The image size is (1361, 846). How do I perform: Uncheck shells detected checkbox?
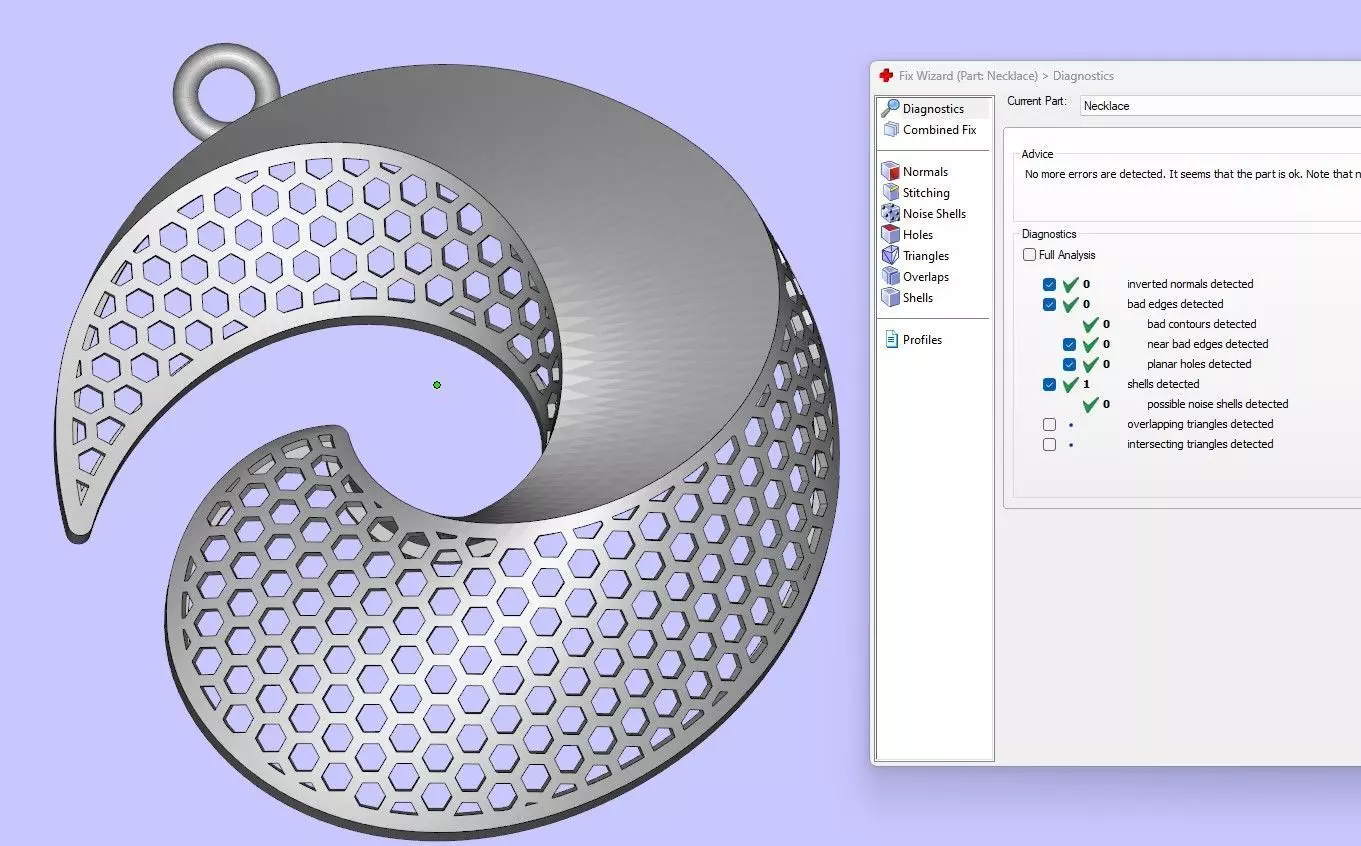(x=1049, y=384)
